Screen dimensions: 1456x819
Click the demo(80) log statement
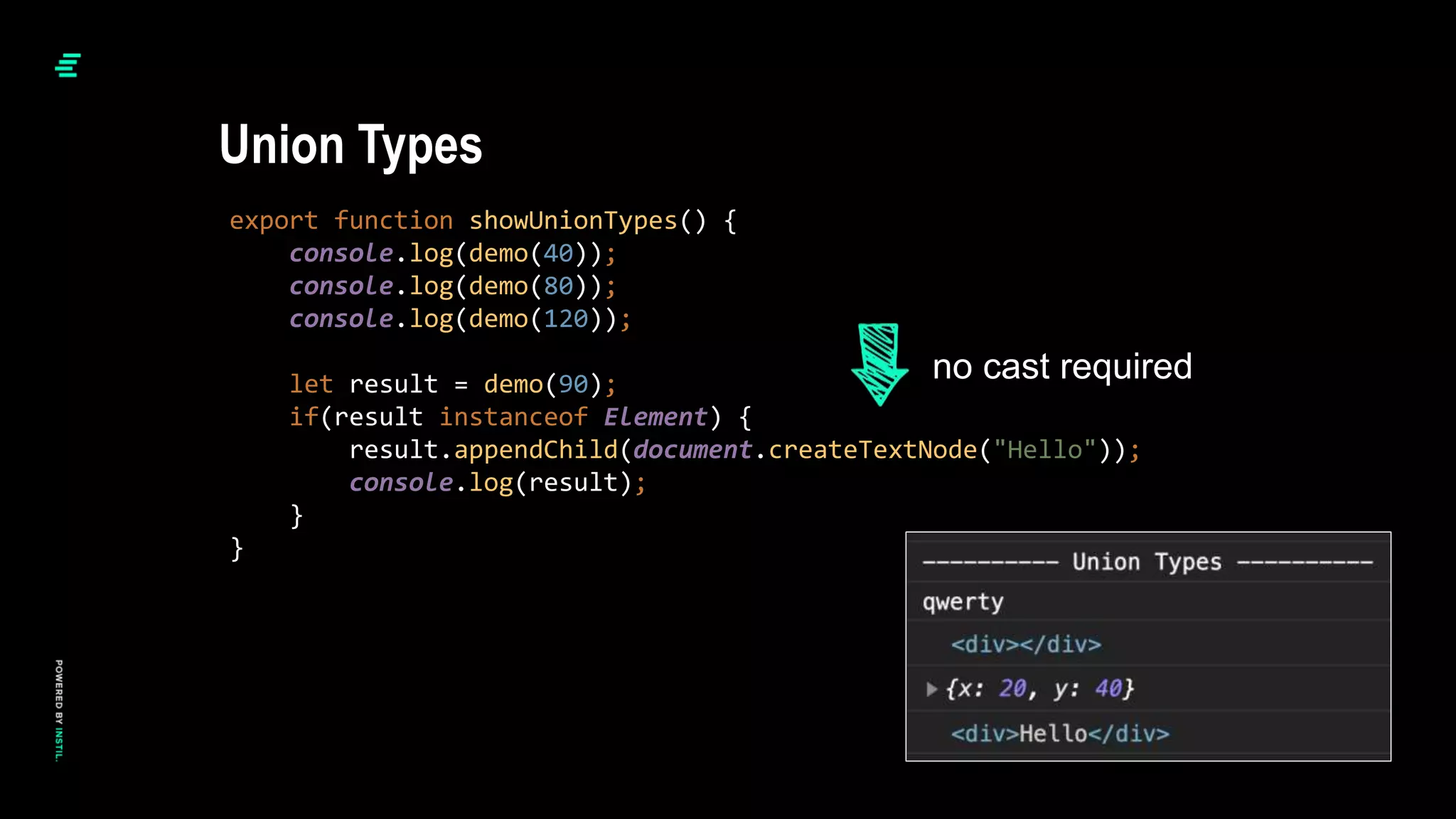452,287
